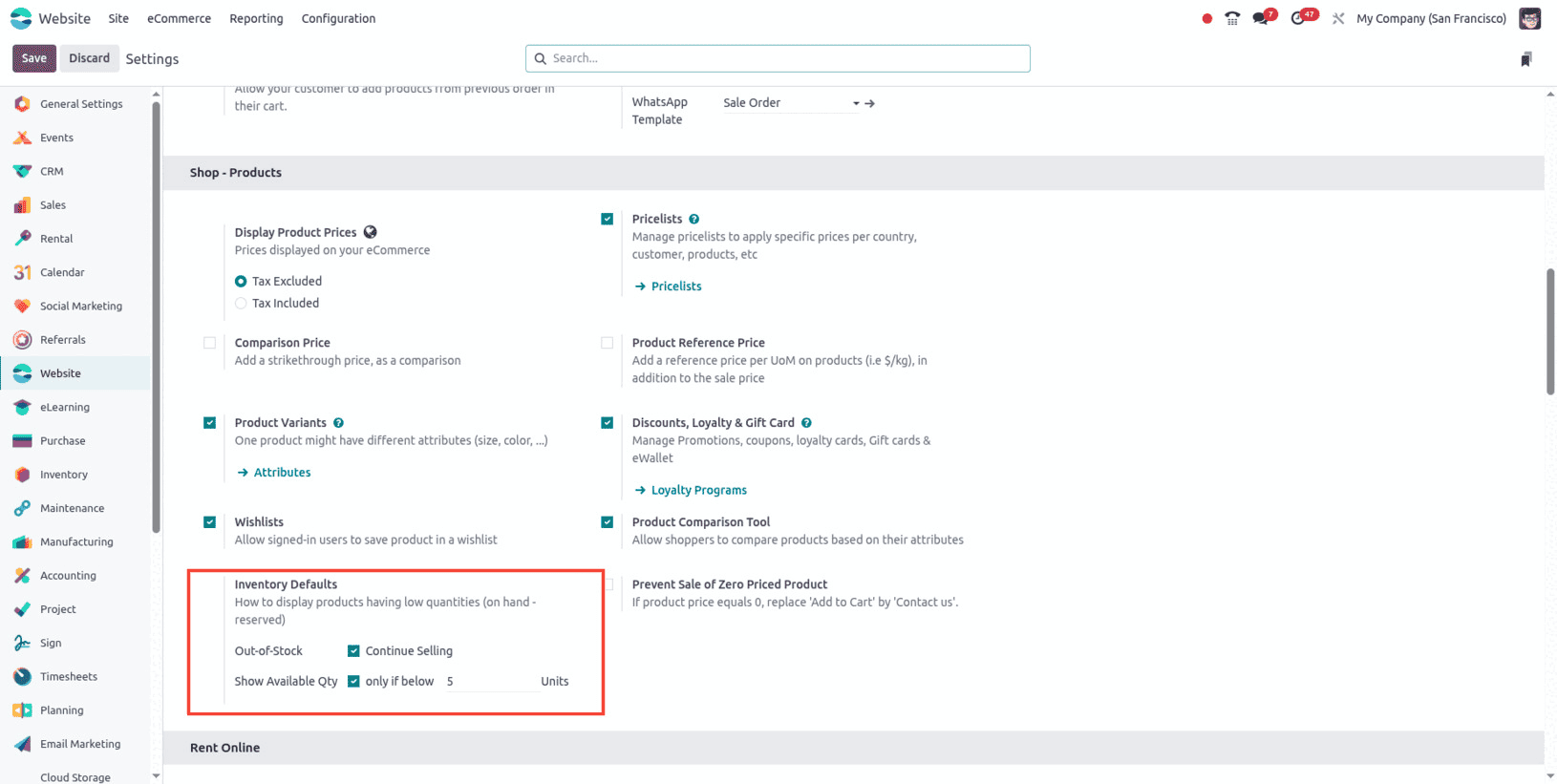
Task: Select the Tax Included radio option
Action: point(241,304)
